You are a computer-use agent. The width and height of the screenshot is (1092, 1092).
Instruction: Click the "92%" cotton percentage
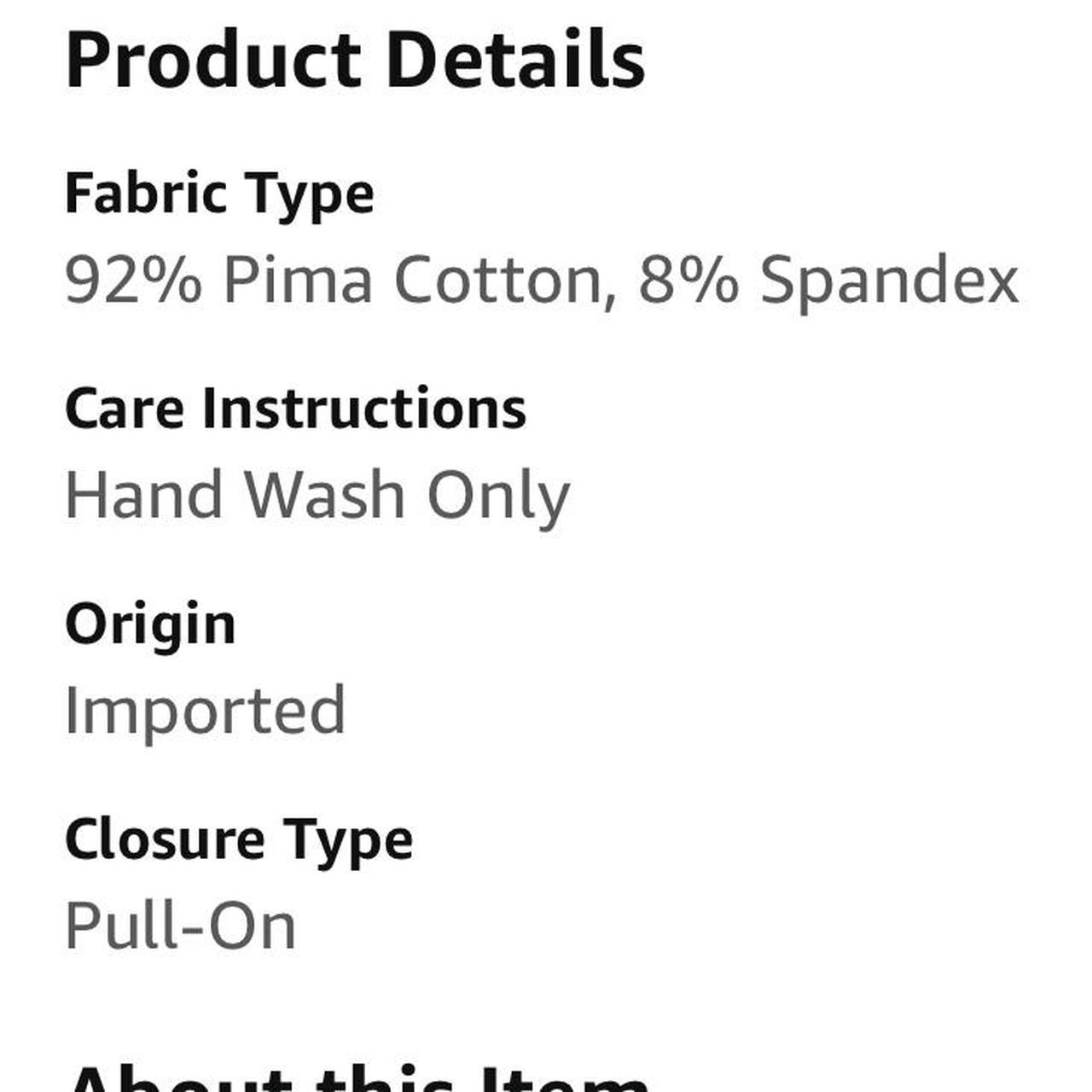133,280
